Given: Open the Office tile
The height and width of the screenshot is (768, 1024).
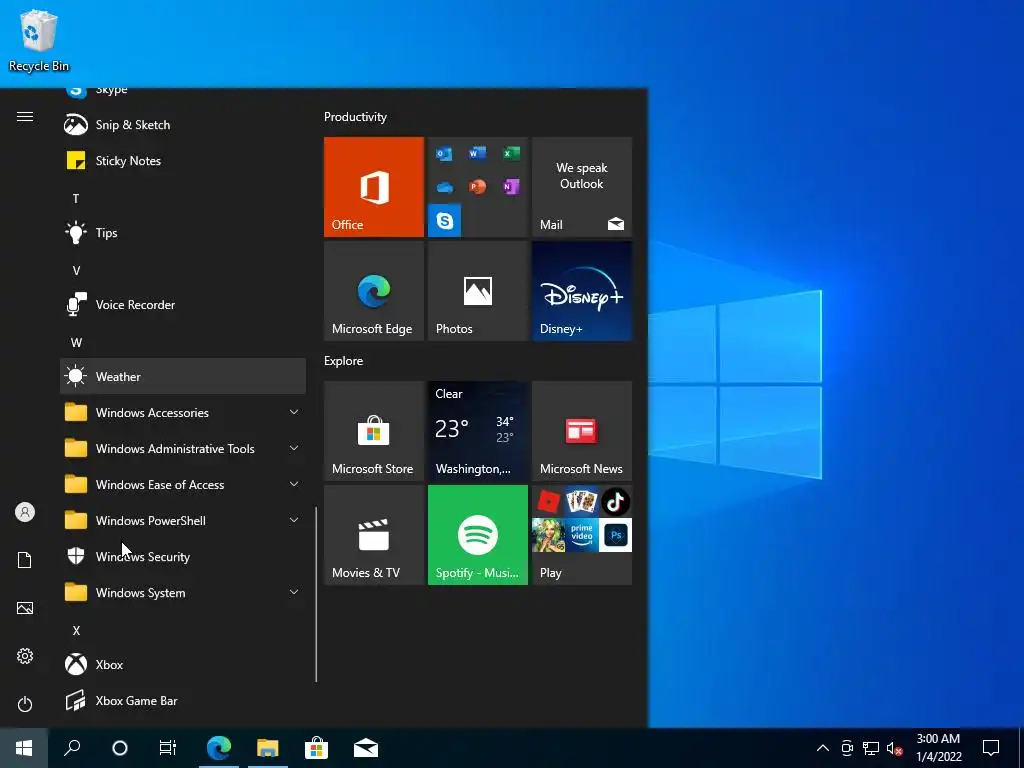Looking at the screenshot, I should [374, 187].
